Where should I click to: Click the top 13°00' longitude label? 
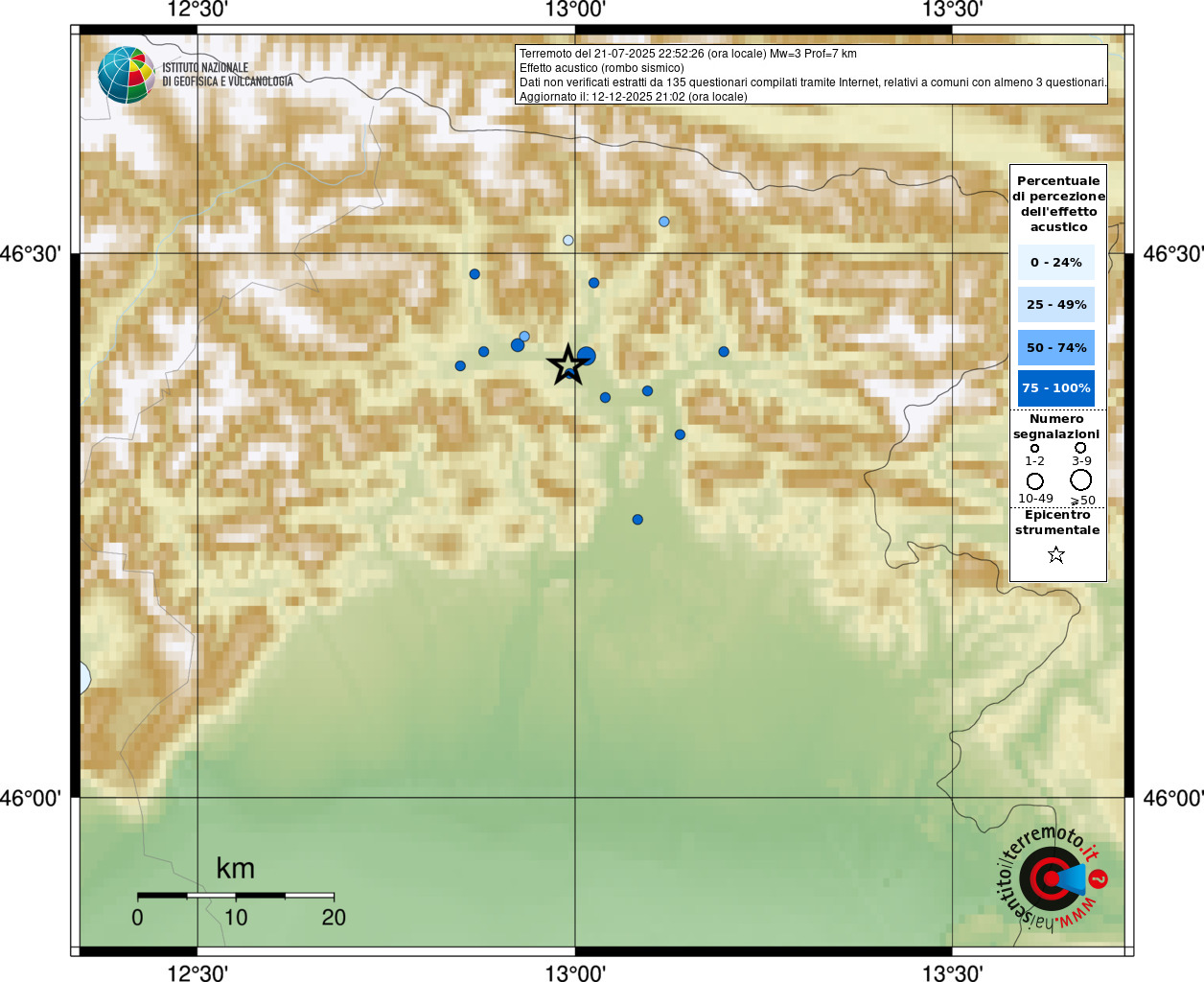tap(575, 10)
